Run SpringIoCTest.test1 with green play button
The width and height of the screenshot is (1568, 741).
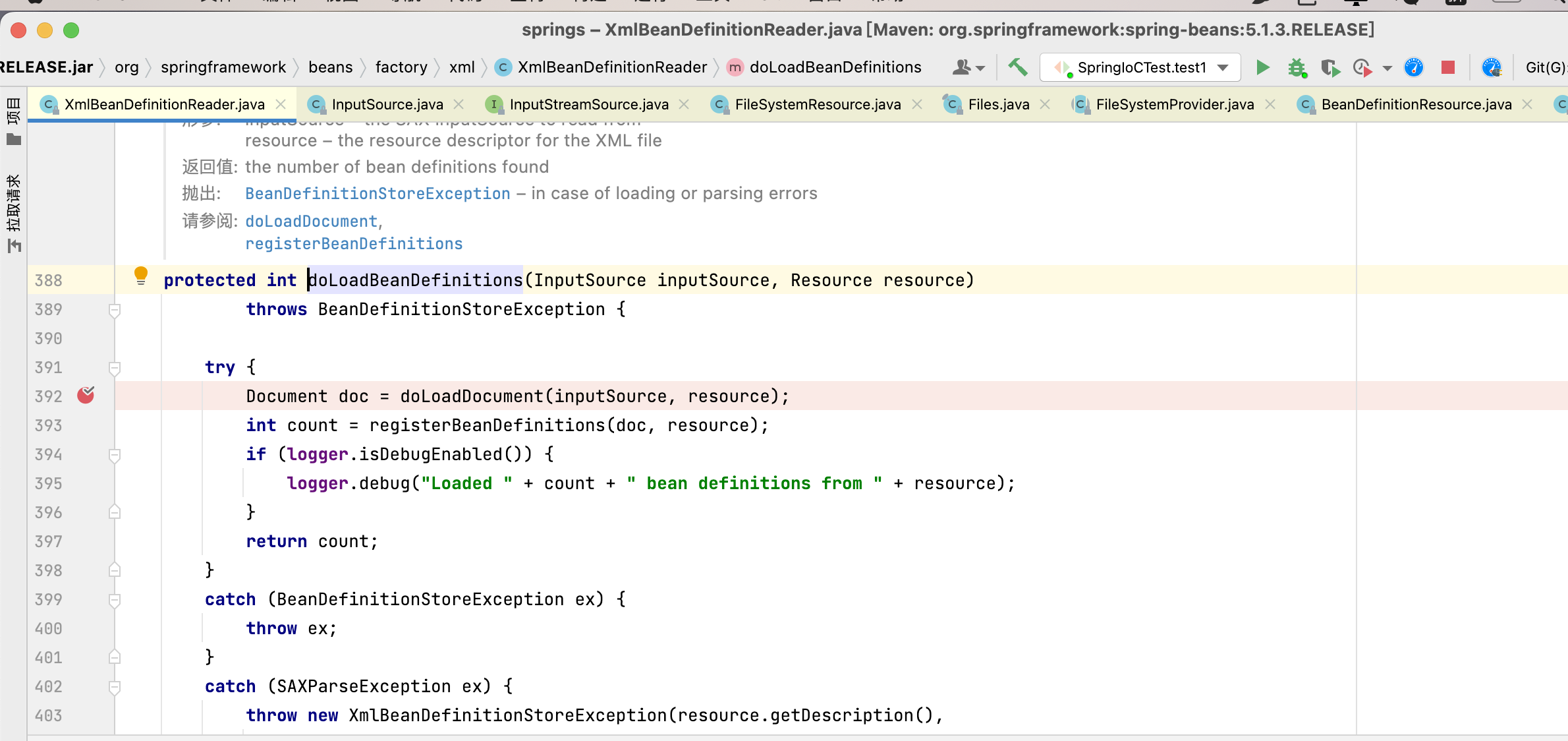[1262, 67]
